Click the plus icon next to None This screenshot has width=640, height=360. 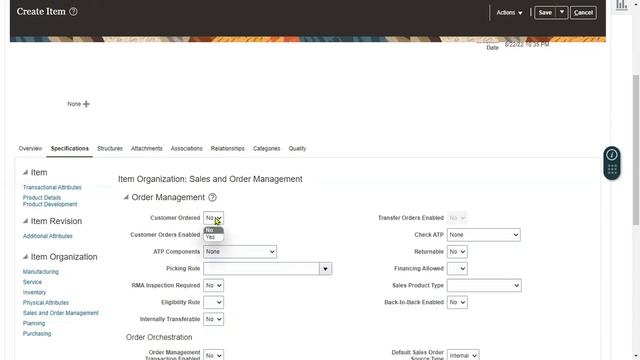coord(86,104)
